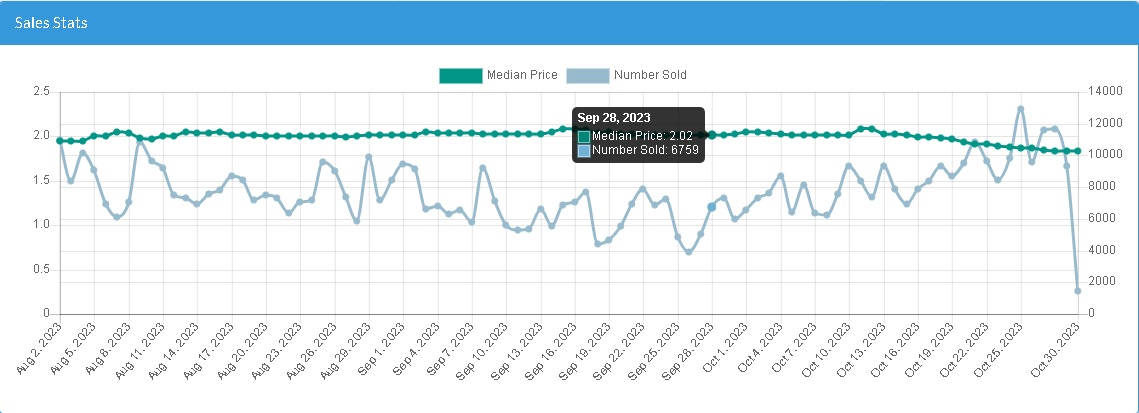The height and width of the screenshot is (413, 1139).
Task: Select the highlighted Median Price point under tooltip
Action: coord(711,134)
